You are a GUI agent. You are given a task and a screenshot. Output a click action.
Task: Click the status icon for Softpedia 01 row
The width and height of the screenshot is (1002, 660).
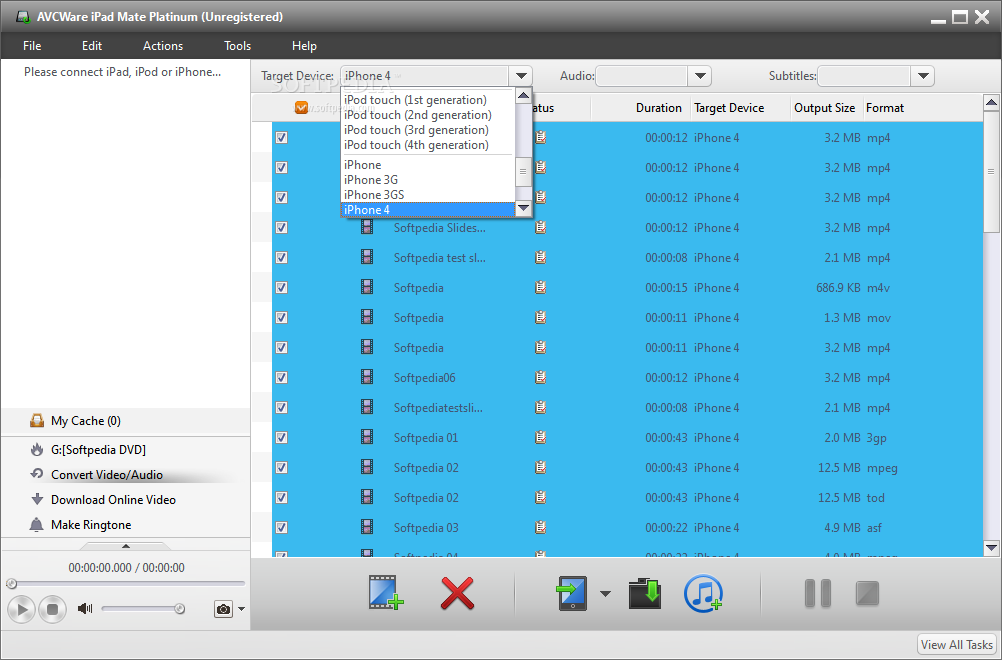541,438
